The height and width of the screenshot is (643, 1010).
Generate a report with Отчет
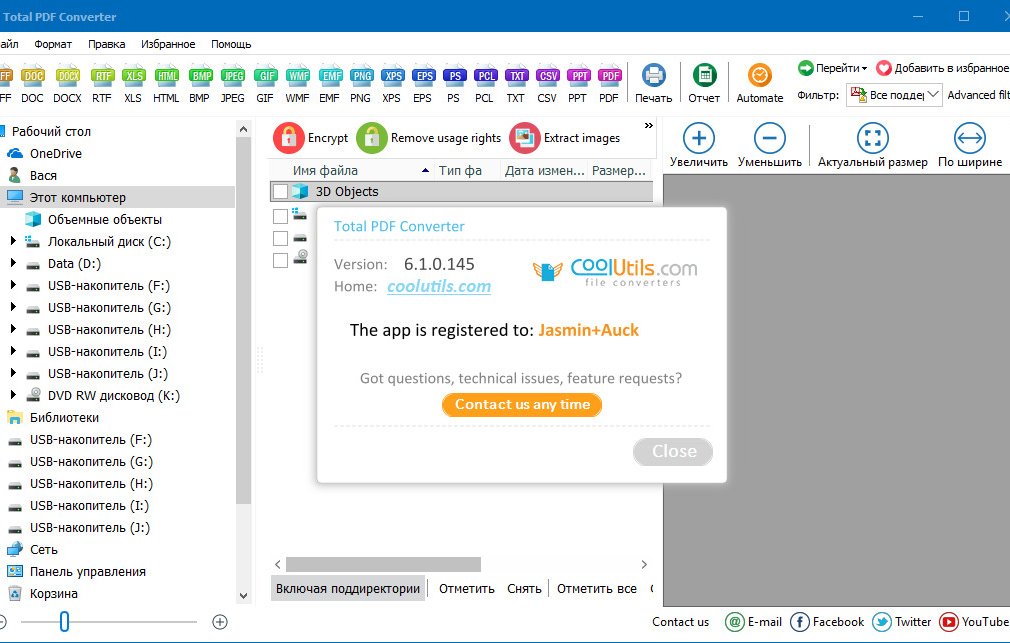click(x=704, y=83)
